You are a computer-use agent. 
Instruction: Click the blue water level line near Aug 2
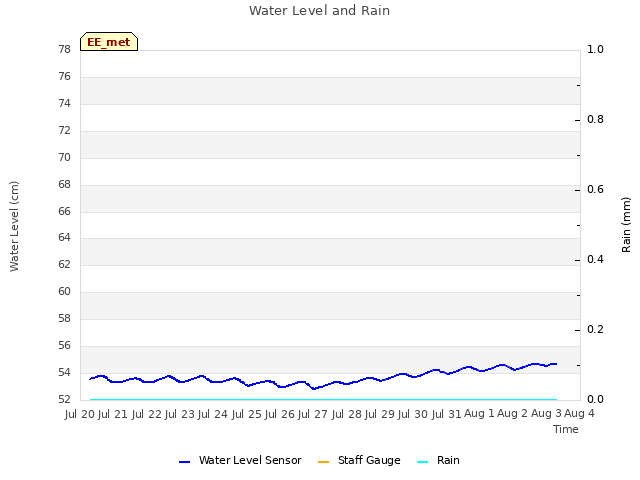(515, 369)
